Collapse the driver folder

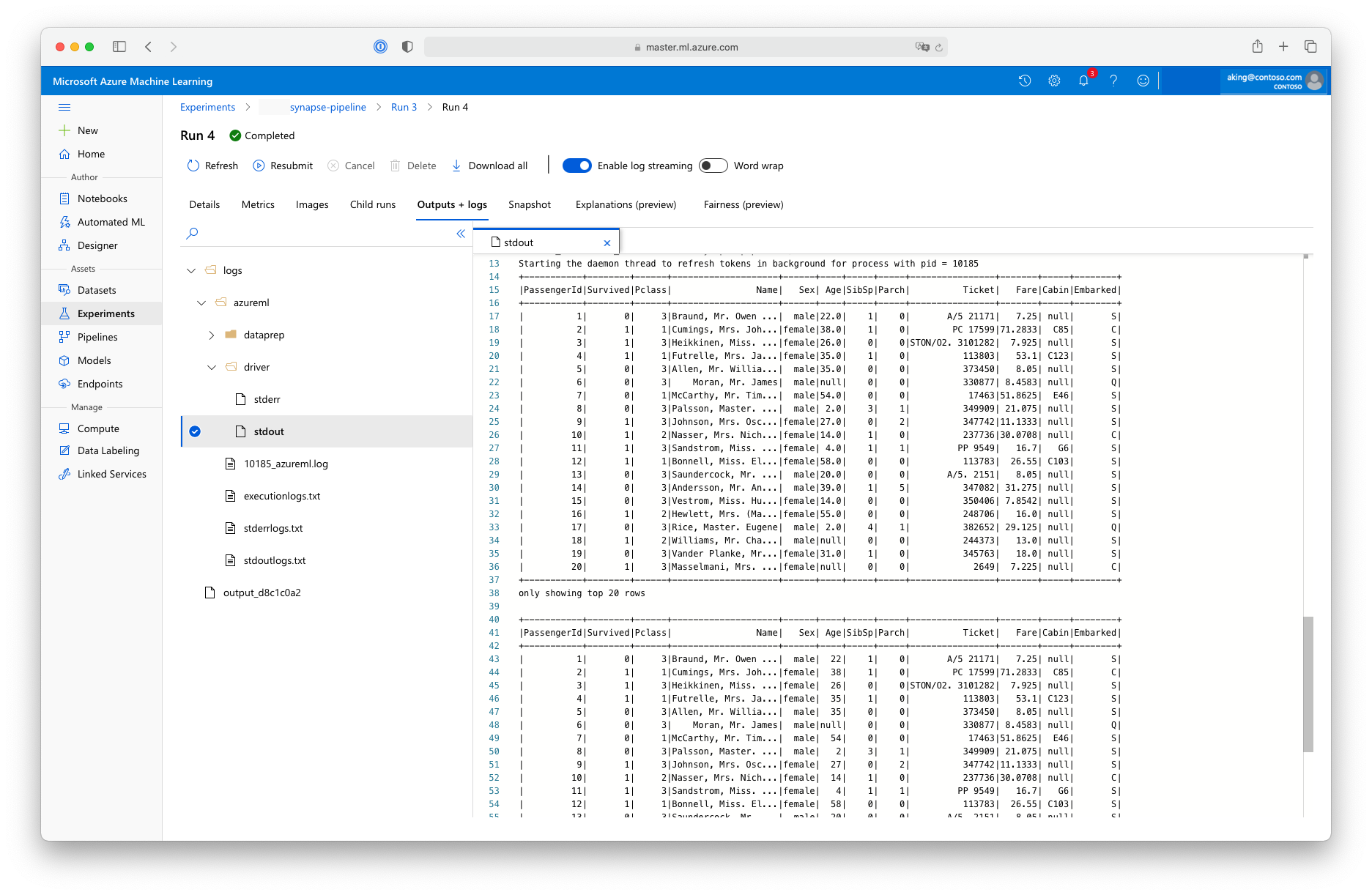[x=212, y=367]
